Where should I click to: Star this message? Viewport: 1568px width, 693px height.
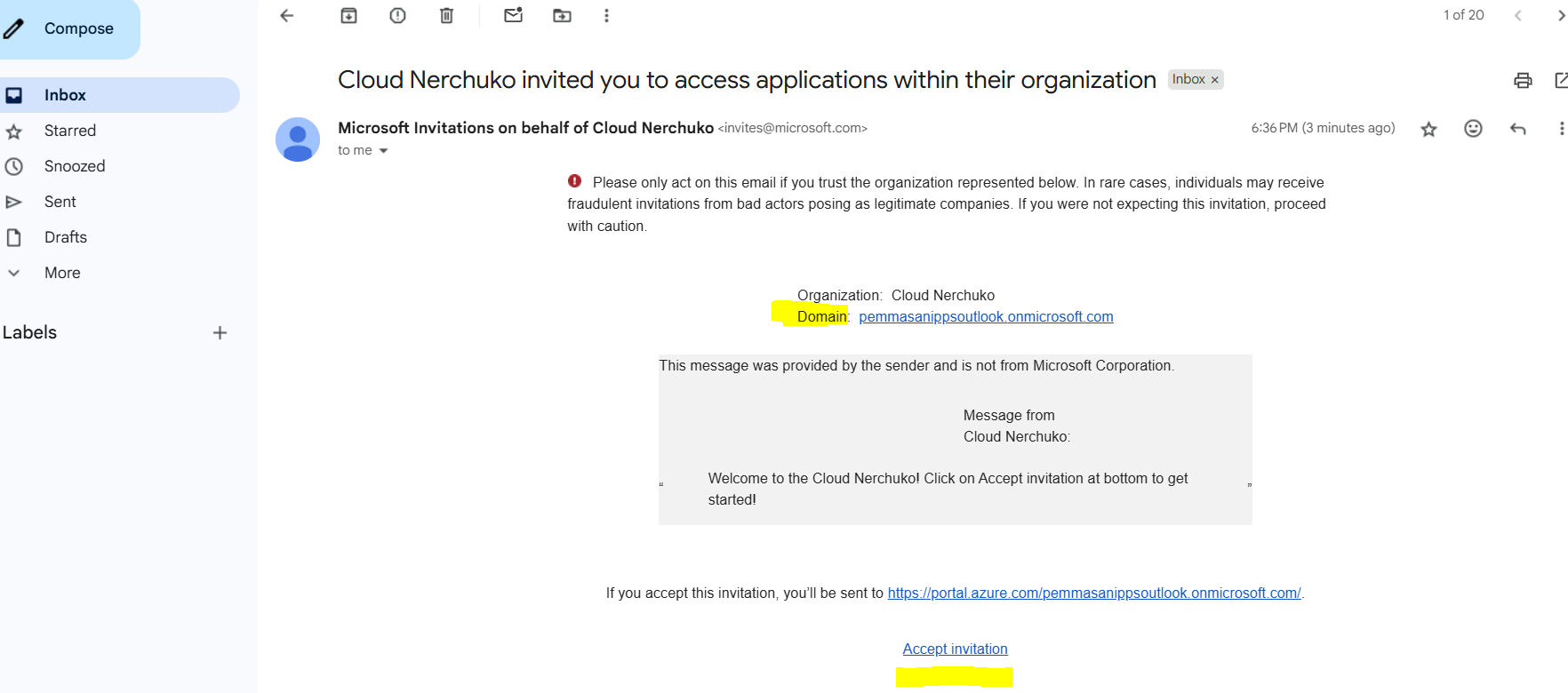pos(1428,129)
